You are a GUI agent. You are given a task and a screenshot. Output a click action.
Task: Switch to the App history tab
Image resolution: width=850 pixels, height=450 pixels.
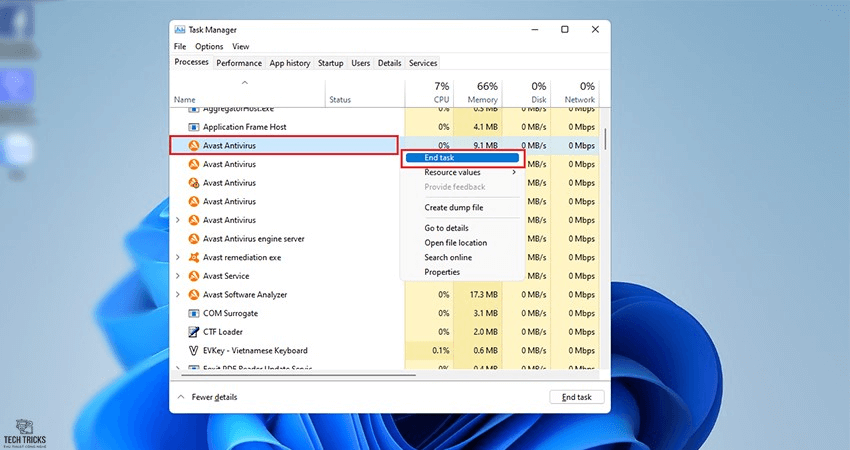tap(290, 63)
